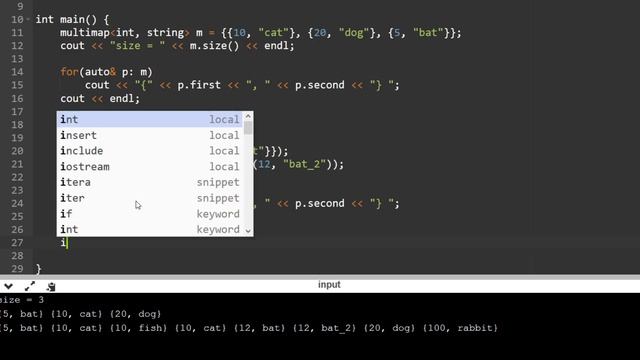640x360 pixels.
Task: Click 'for(auto& p: m)' on line 14
Action: click(106, 72)
